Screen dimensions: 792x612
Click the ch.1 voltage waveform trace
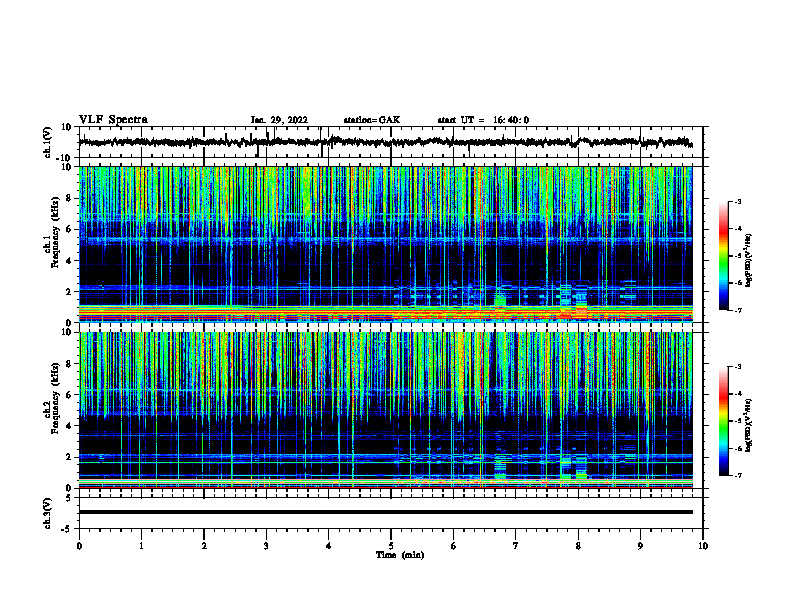point(385,142)
